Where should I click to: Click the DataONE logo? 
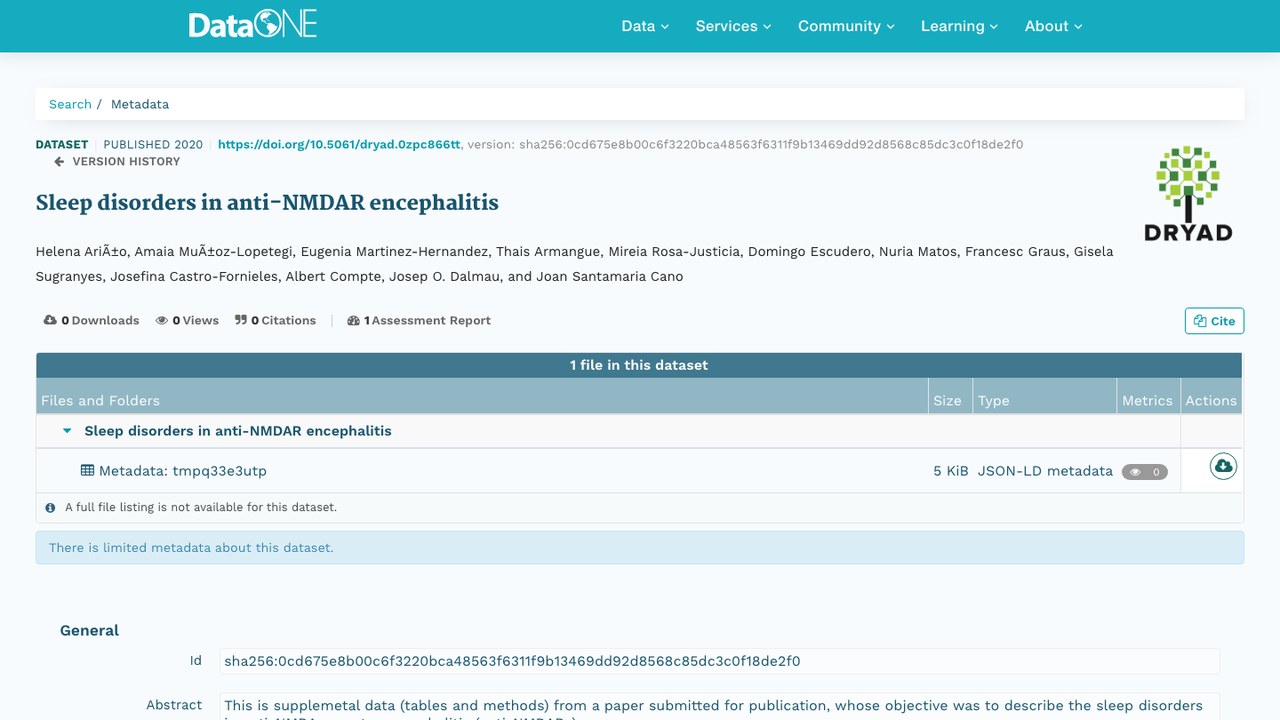click(253, 24)
